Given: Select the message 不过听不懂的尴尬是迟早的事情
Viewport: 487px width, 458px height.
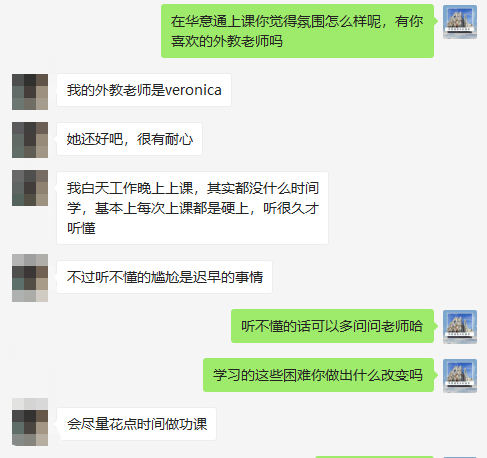Looking at the screenshot, I should (x=164, y=277).
